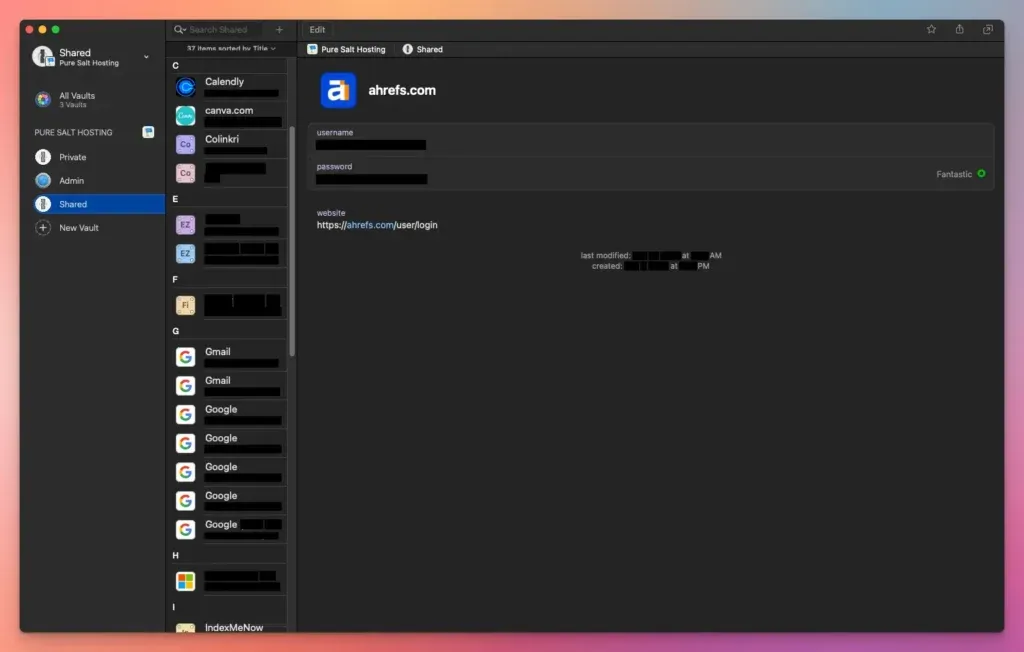Image resolution: width=1024 pixels, height=652 pixels.
Task: Mark ahrefs.com item as favorite star
Action: click(931, 30)
